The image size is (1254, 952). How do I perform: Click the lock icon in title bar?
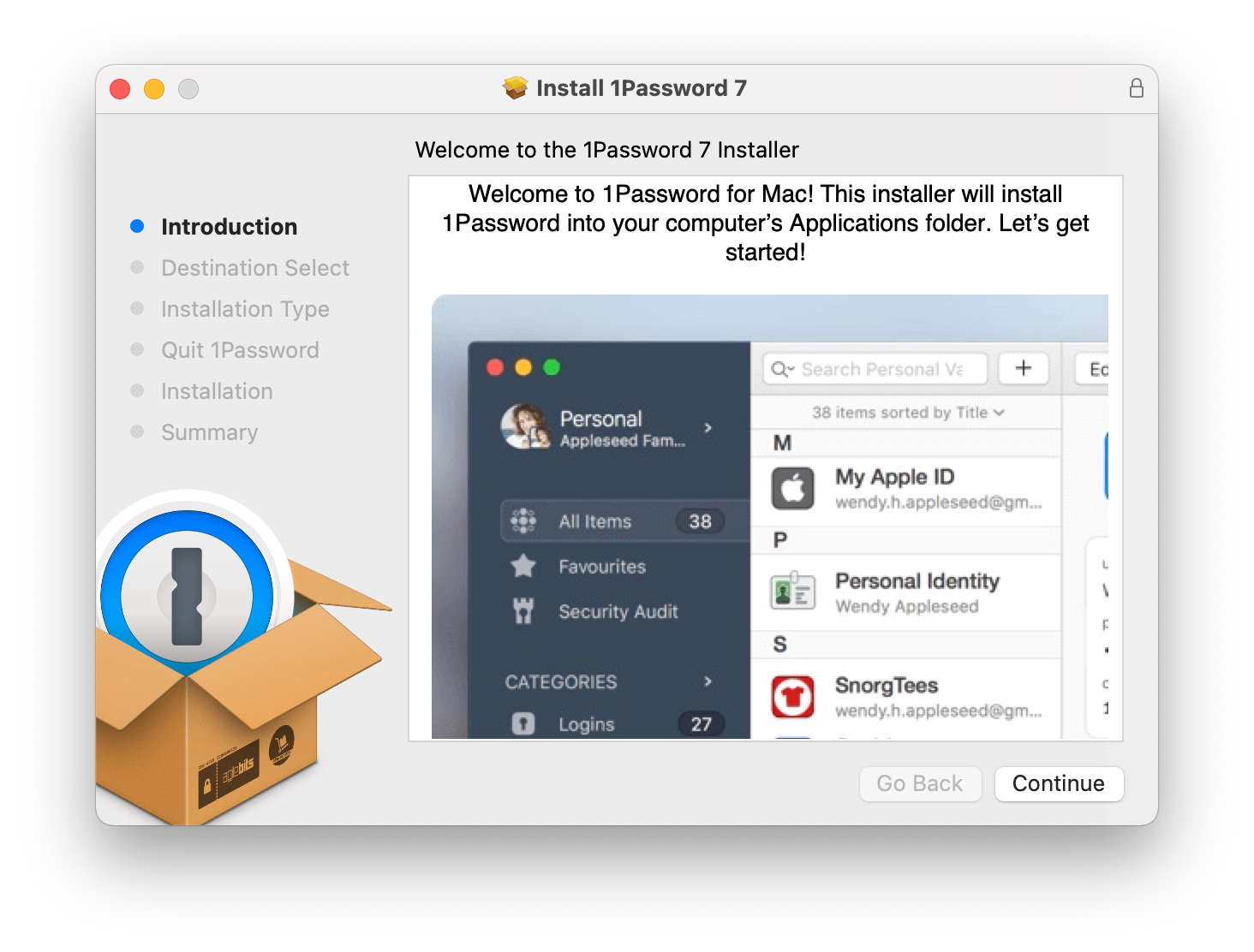pyautogui.click(x=1136, y=88)
